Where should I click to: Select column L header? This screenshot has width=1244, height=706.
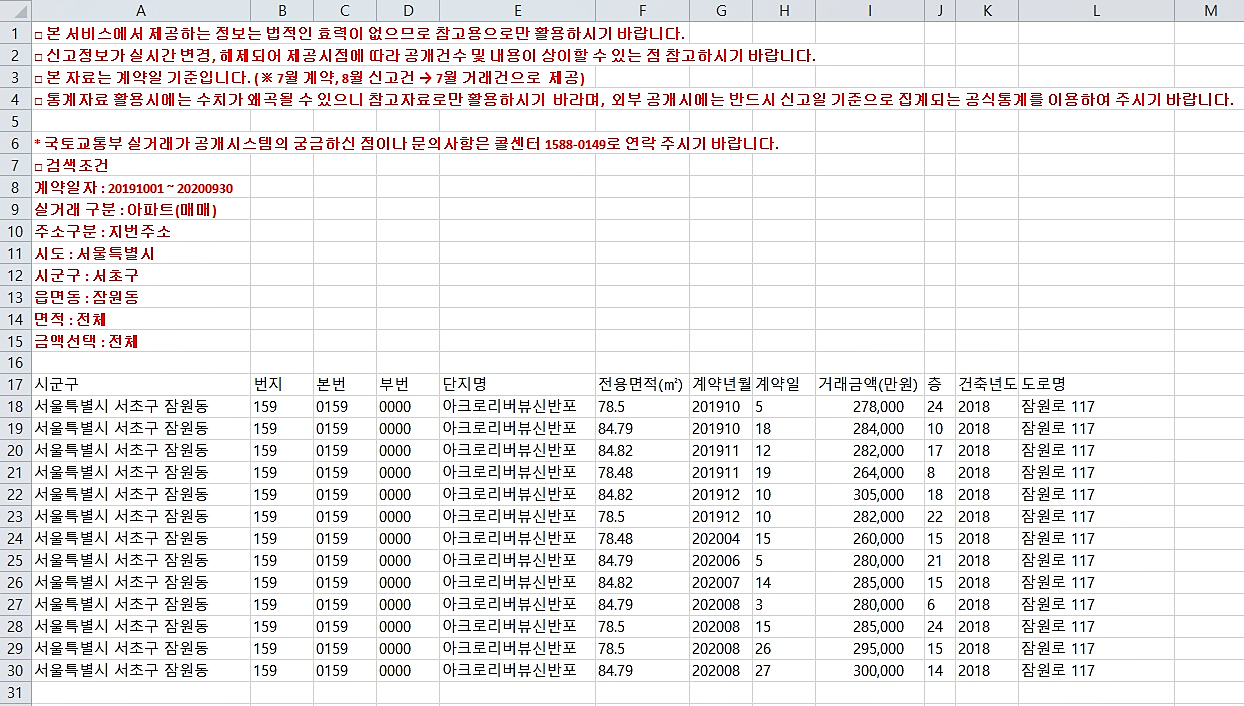pos(1096,10)
